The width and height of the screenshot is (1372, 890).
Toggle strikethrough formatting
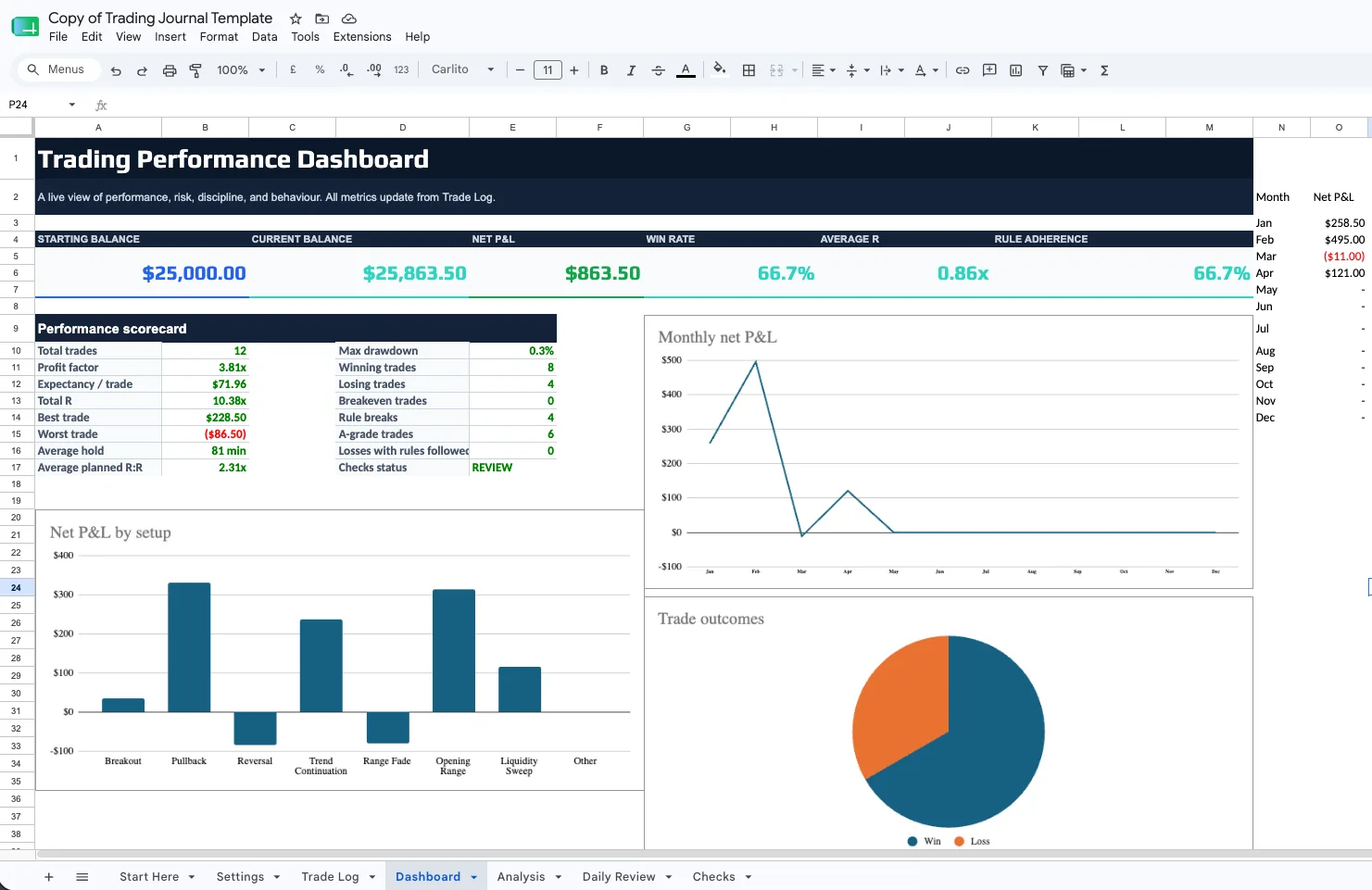pyautogui.click(x=659, y=70)
